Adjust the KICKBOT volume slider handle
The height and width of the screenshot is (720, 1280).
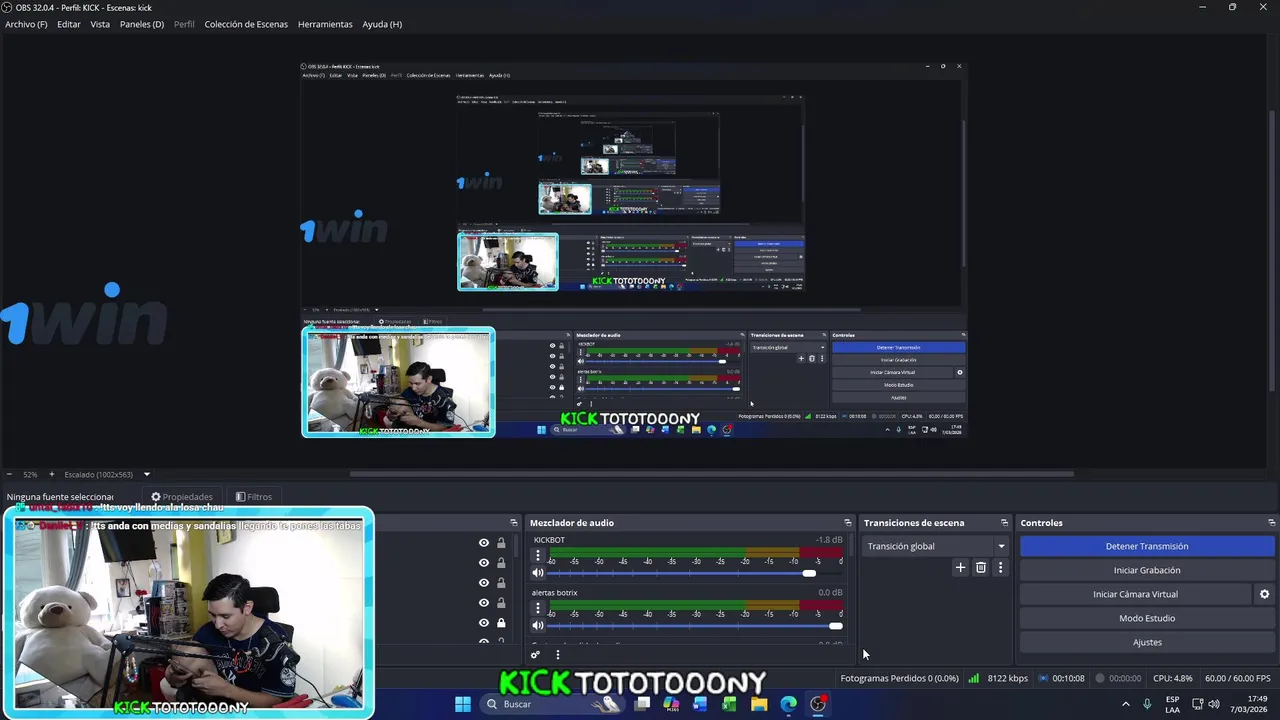(809, 573)
